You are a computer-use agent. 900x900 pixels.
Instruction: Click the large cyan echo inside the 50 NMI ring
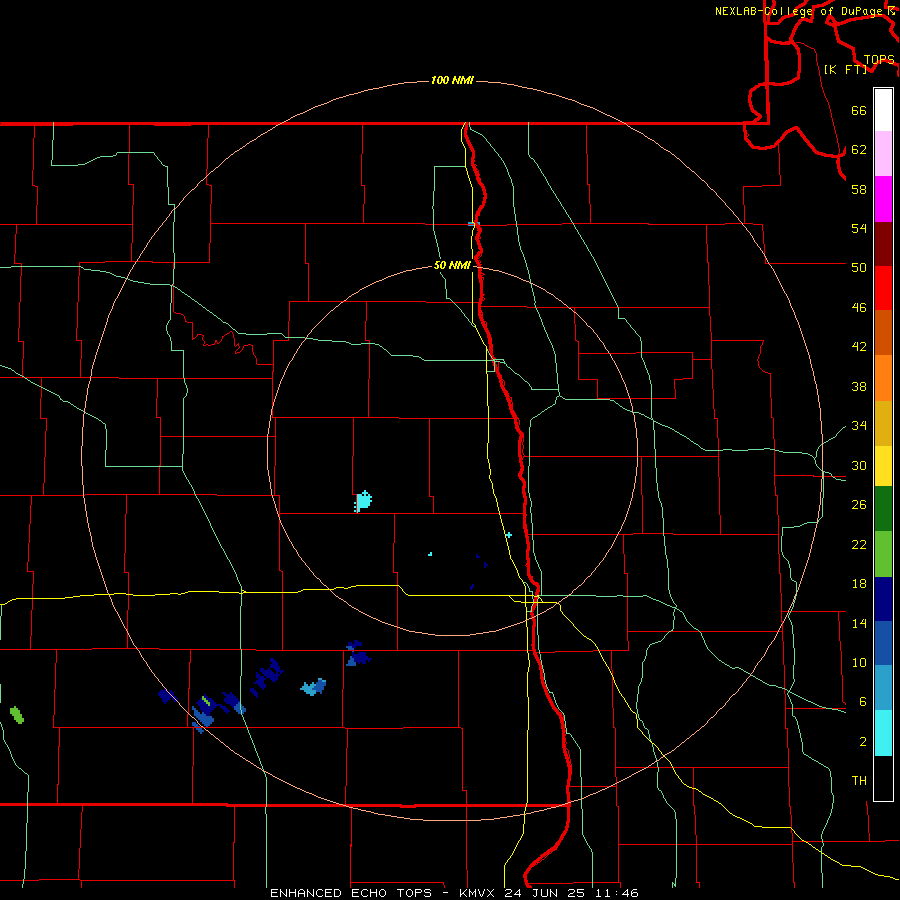pos(363,501)
